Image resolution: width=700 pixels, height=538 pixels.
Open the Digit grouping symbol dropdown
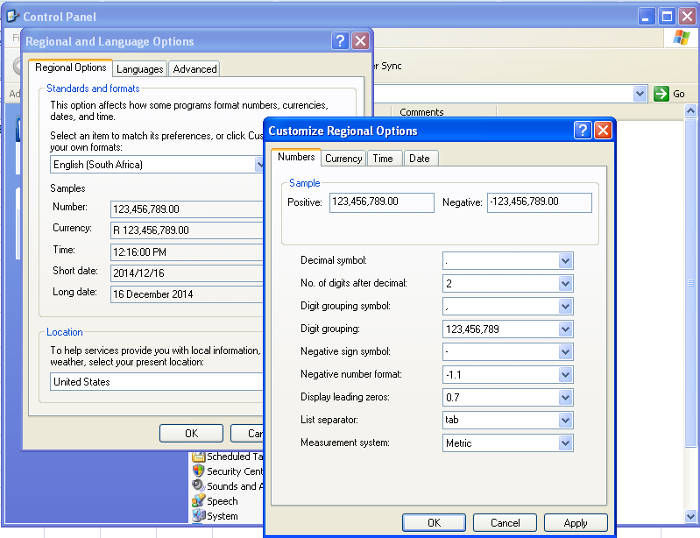(x=565, y=306)
